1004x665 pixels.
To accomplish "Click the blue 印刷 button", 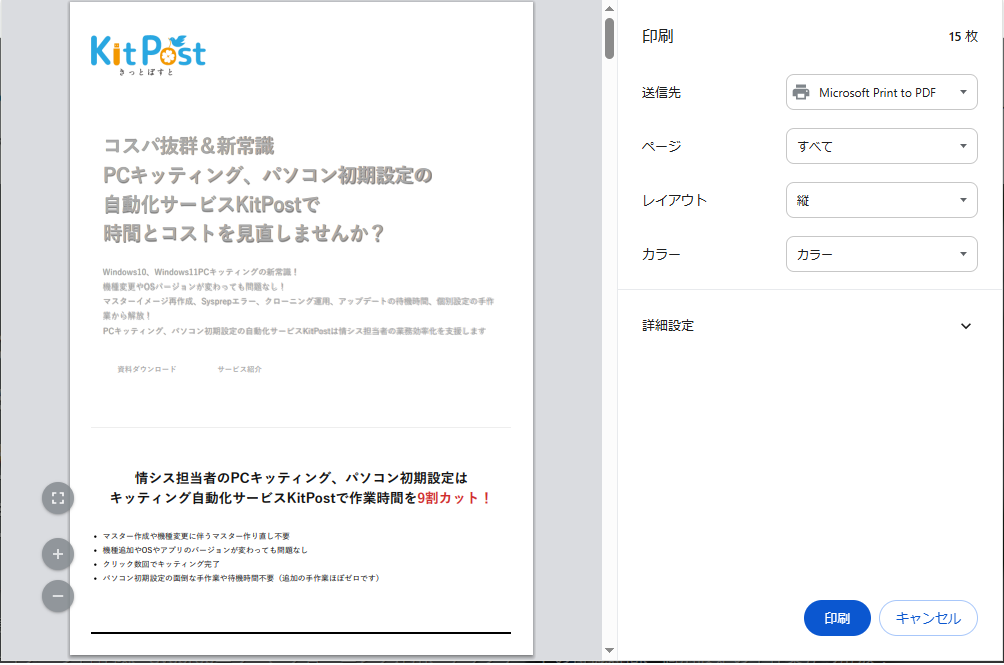I will 837,618.
